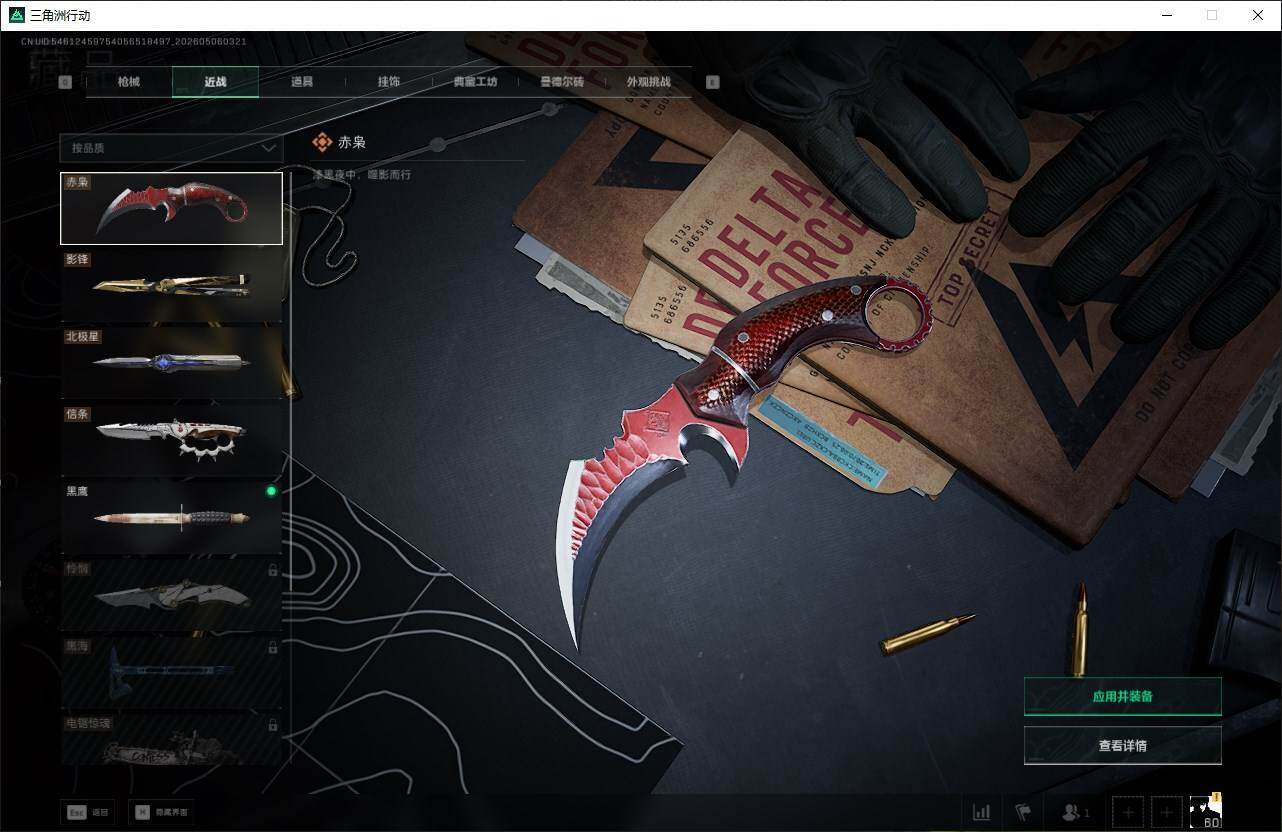The height and width of the screenshot is (832, 1282).
Task: Open the 典藏工坊 tab
Action: pos(475,82)
